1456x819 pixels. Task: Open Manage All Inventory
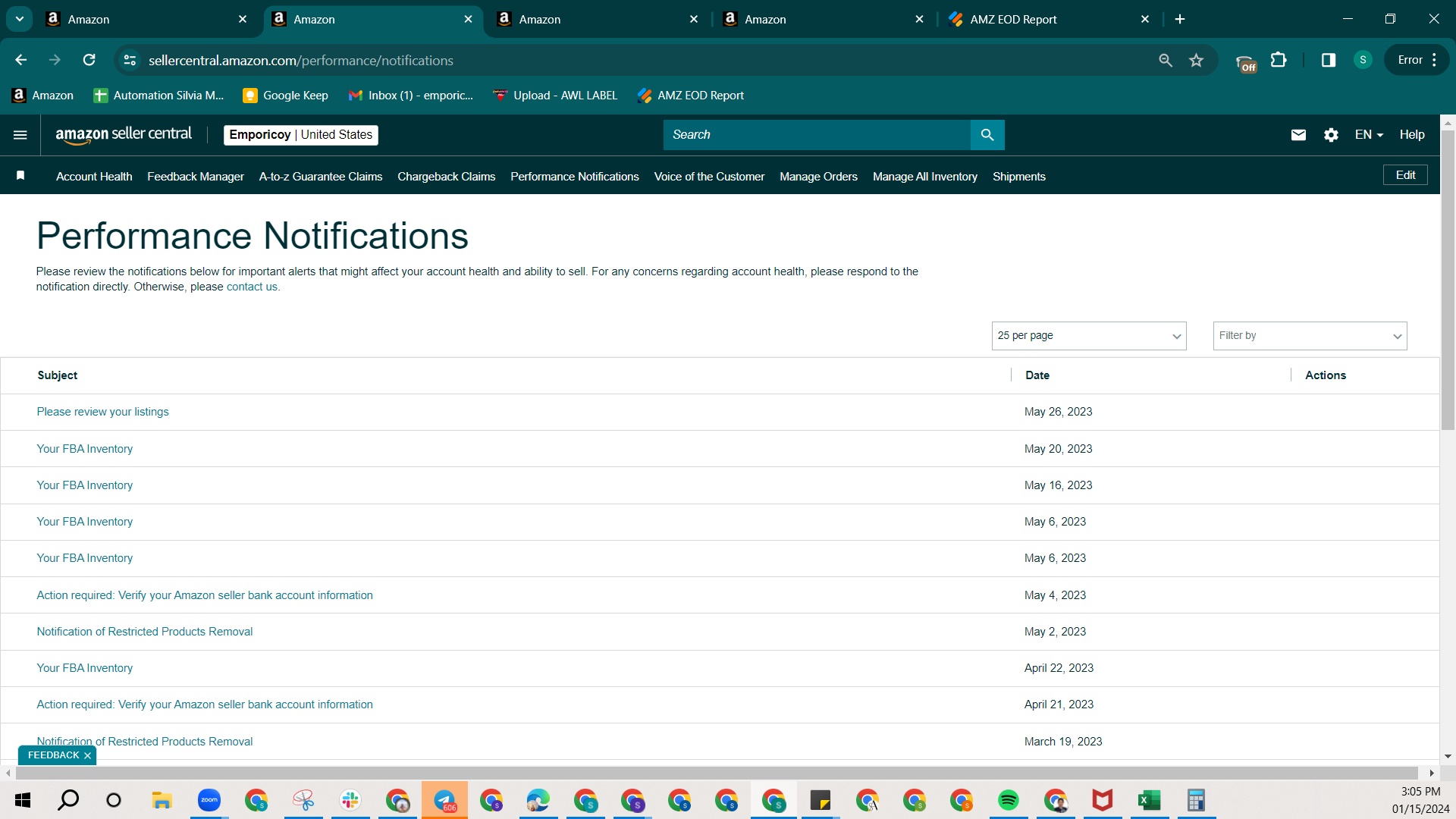[x=925, y=177]
